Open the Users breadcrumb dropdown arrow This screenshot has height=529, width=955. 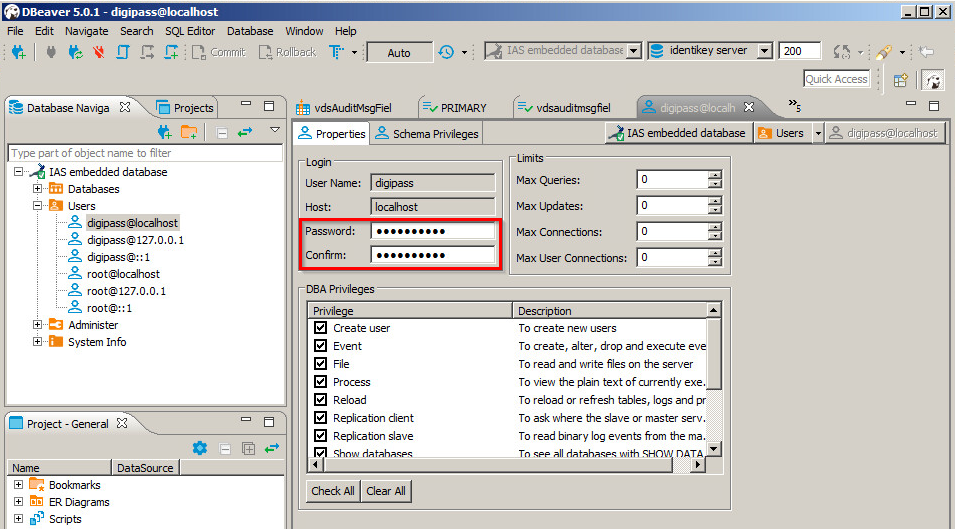[x=818, y=133]
